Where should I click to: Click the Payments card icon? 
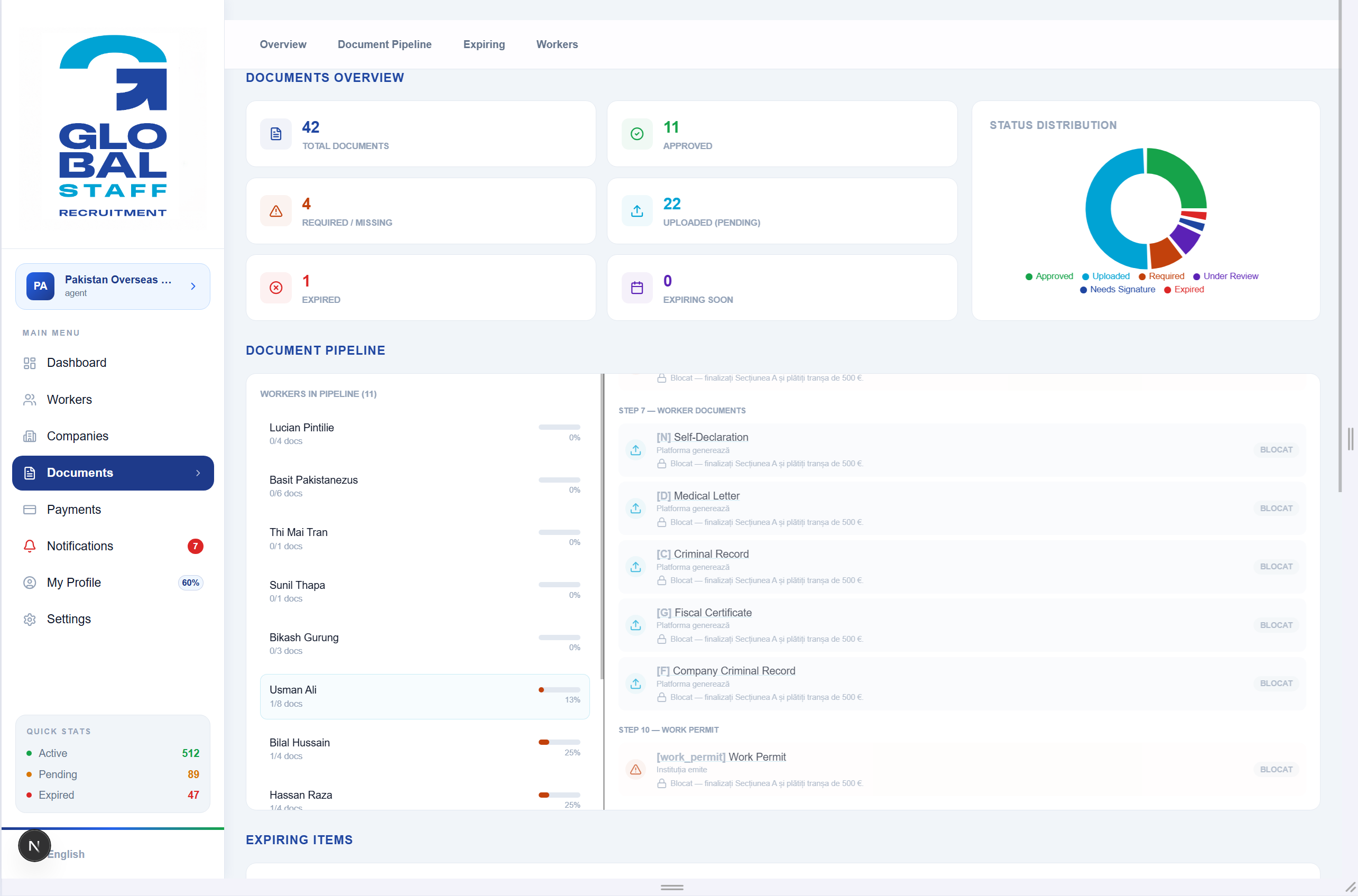point(30,510)
